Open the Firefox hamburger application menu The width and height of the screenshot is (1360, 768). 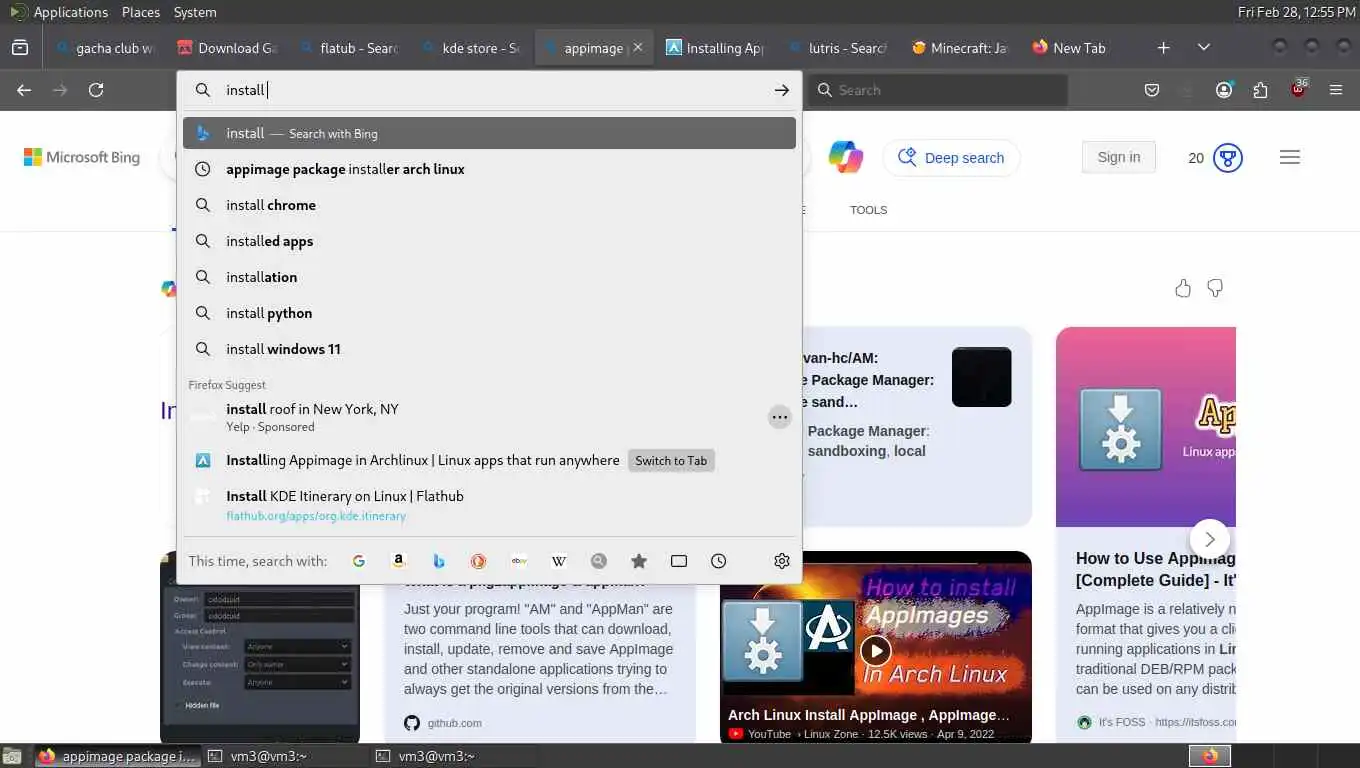click(1336, 90)
